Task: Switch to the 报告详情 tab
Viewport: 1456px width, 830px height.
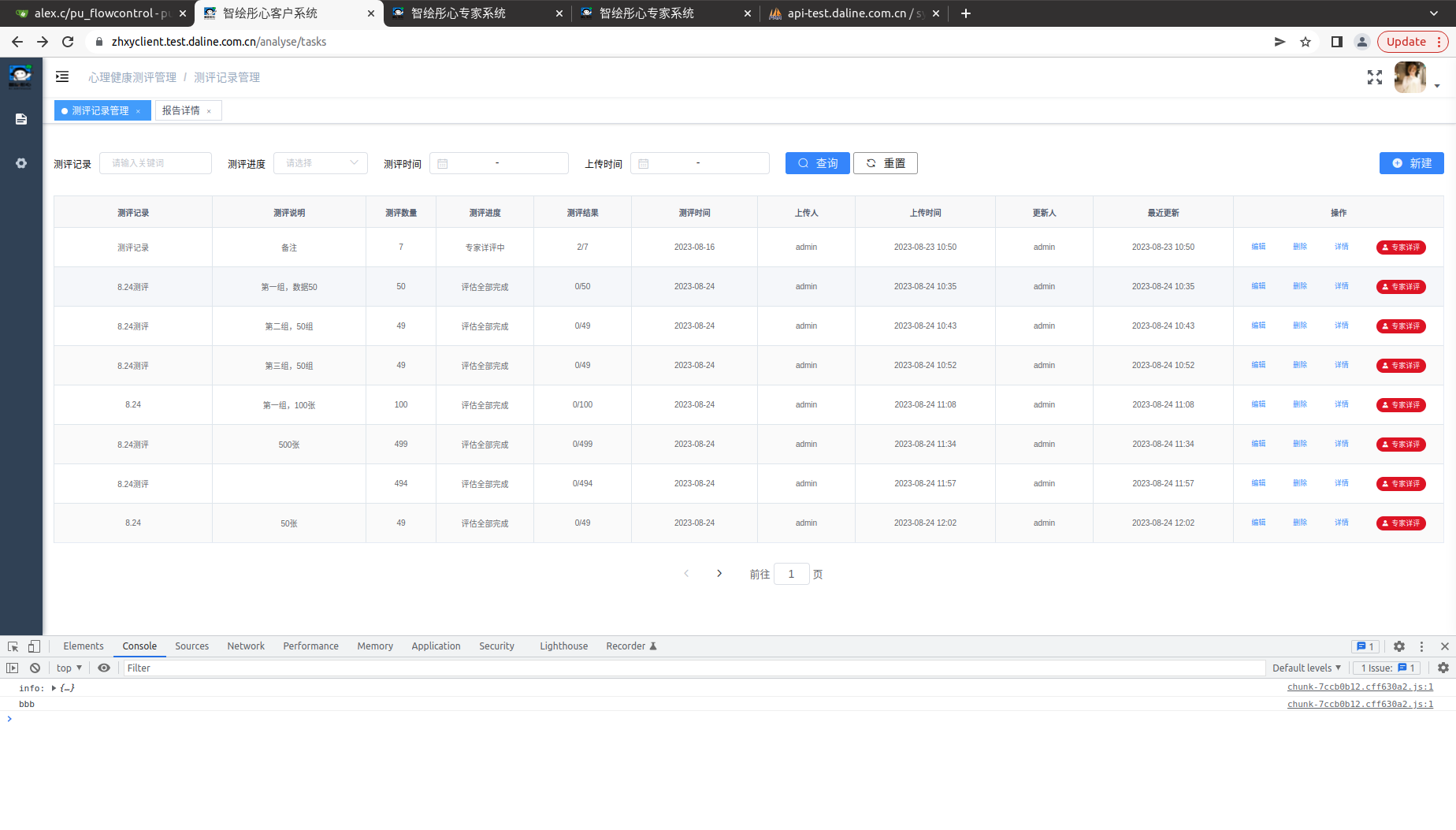Action: click(181, 111)
